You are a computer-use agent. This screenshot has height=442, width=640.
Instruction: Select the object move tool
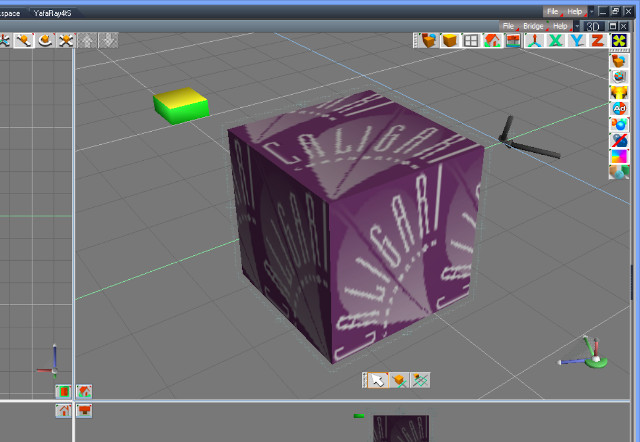(24, 40)
